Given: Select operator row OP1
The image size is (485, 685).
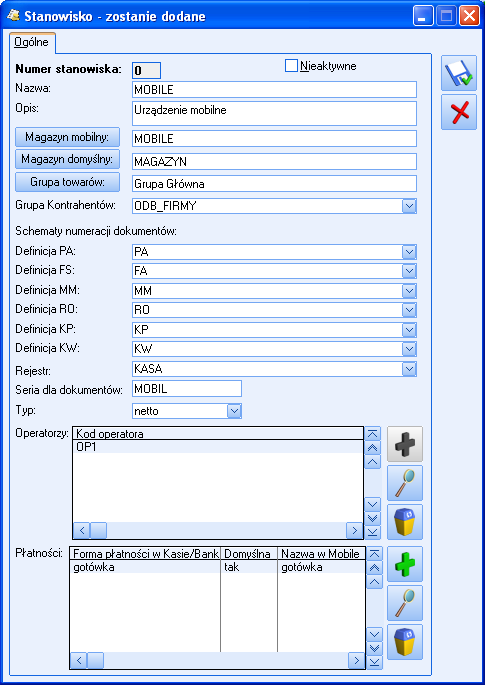Looking at the screenshot, I should pyautogui.click(x=218, y=447).
